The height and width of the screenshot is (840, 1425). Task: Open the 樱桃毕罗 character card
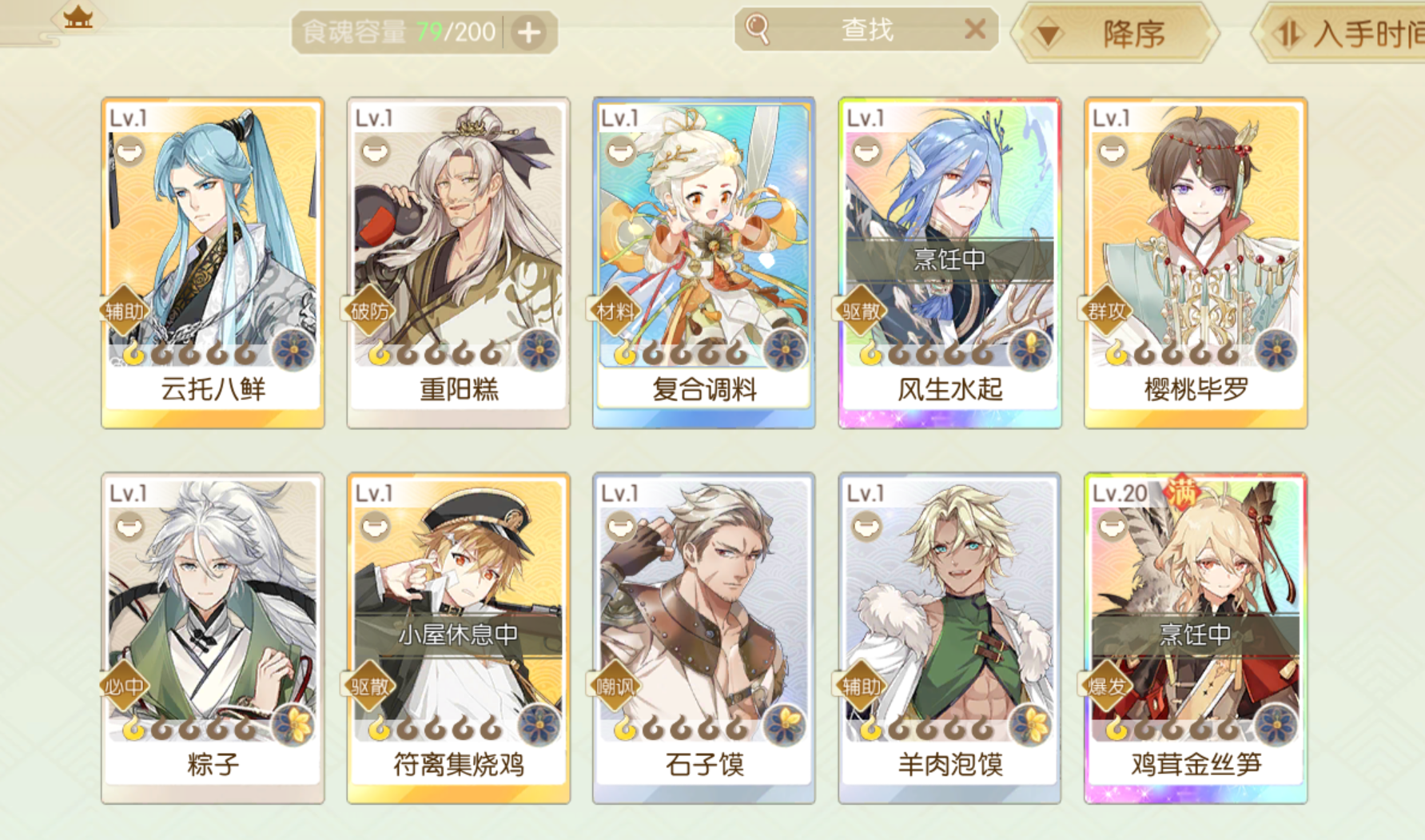tap(1196, 263)
